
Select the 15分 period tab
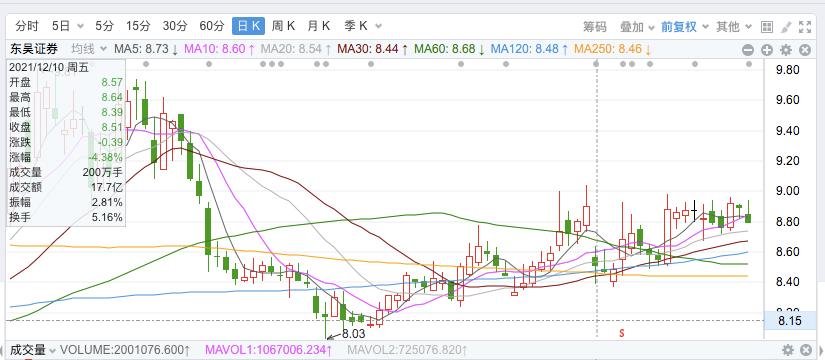[138, 26]
